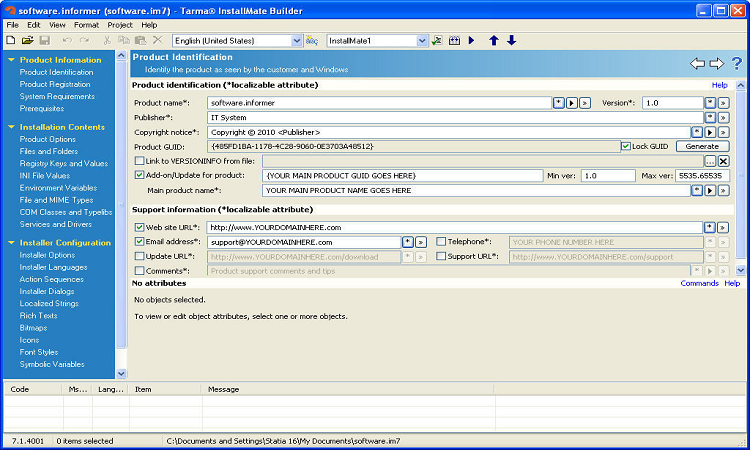
Task: Click the blue Move Down arrow icon
Action: coord(511,41)
